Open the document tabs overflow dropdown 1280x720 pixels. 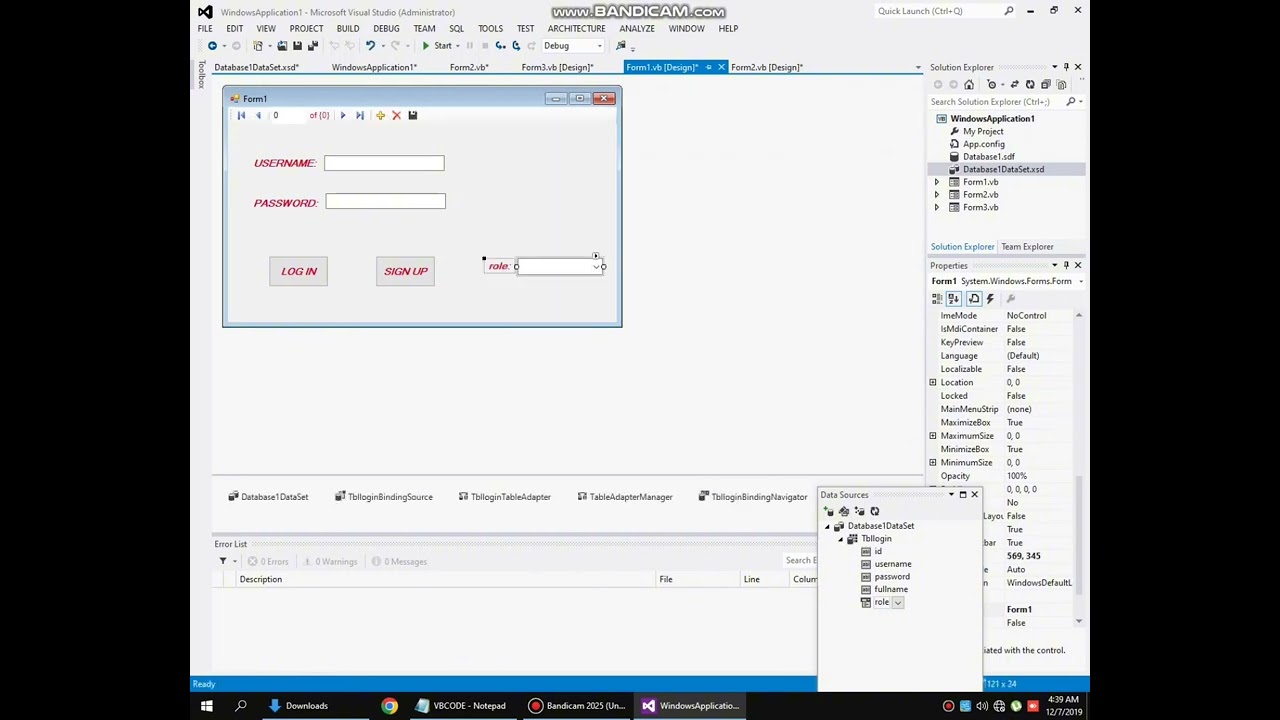[918, 67]
